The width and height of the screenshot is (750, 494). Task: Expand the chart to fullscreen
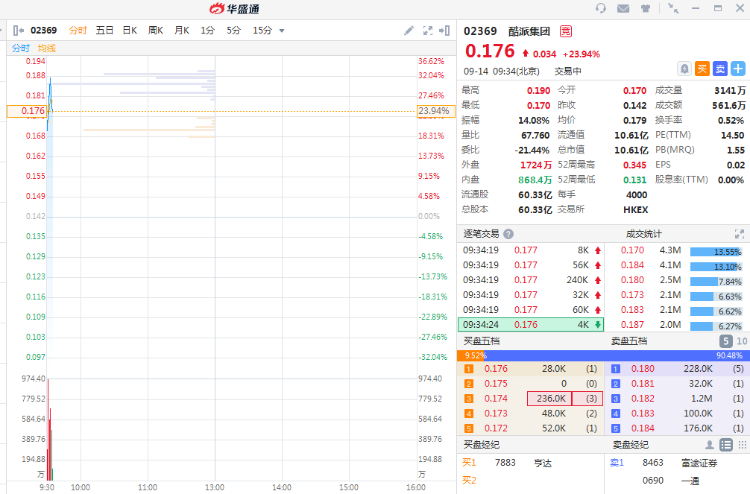pyautogui.click(x=428, y=31)
